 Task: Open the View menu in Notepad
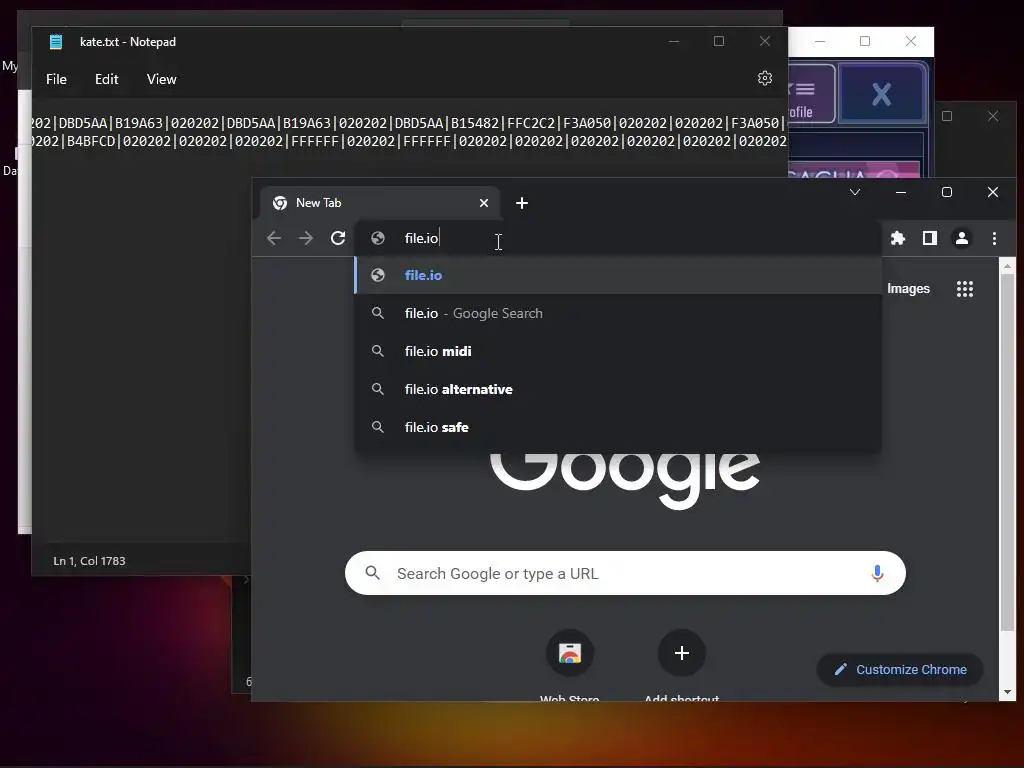[161, 79]
